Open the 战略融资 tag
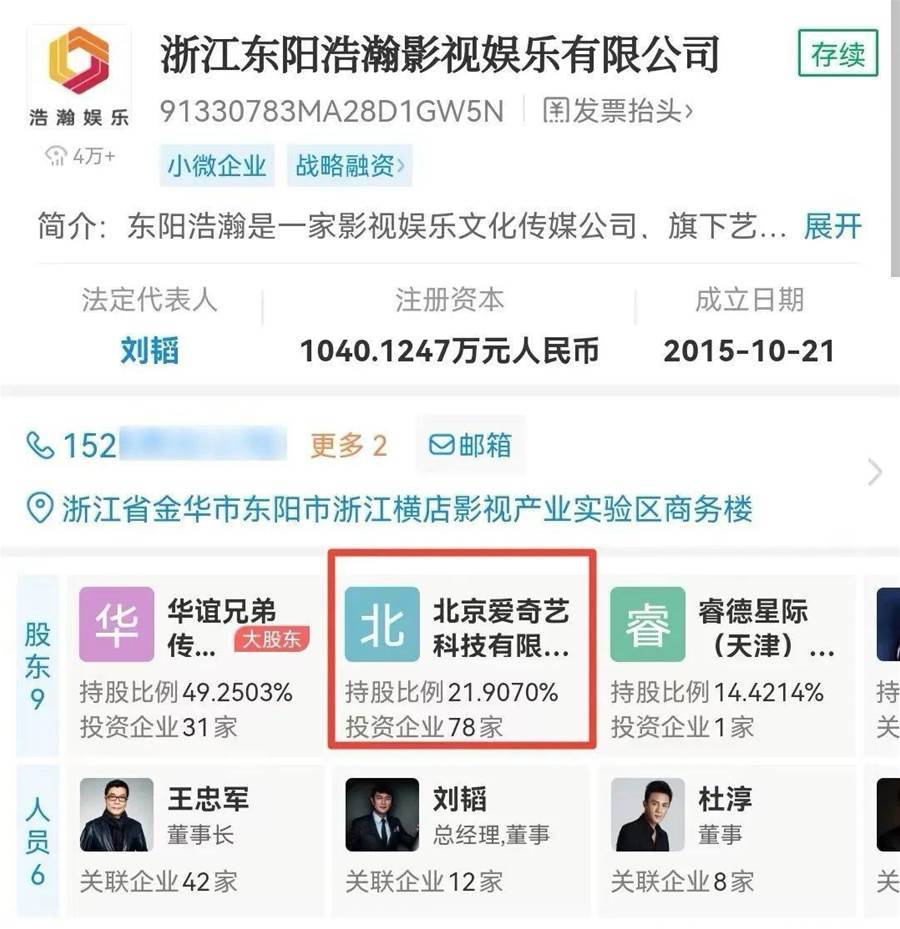Viewport: 900px width, 929px height. pyautogui.click(x=350, y=165)
